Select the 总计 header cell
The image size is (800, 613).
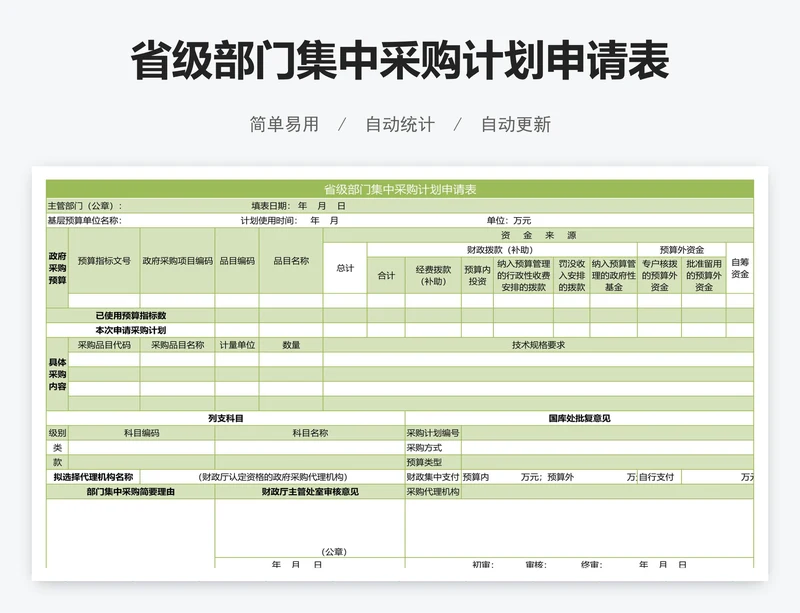click(x=345, y=268)
